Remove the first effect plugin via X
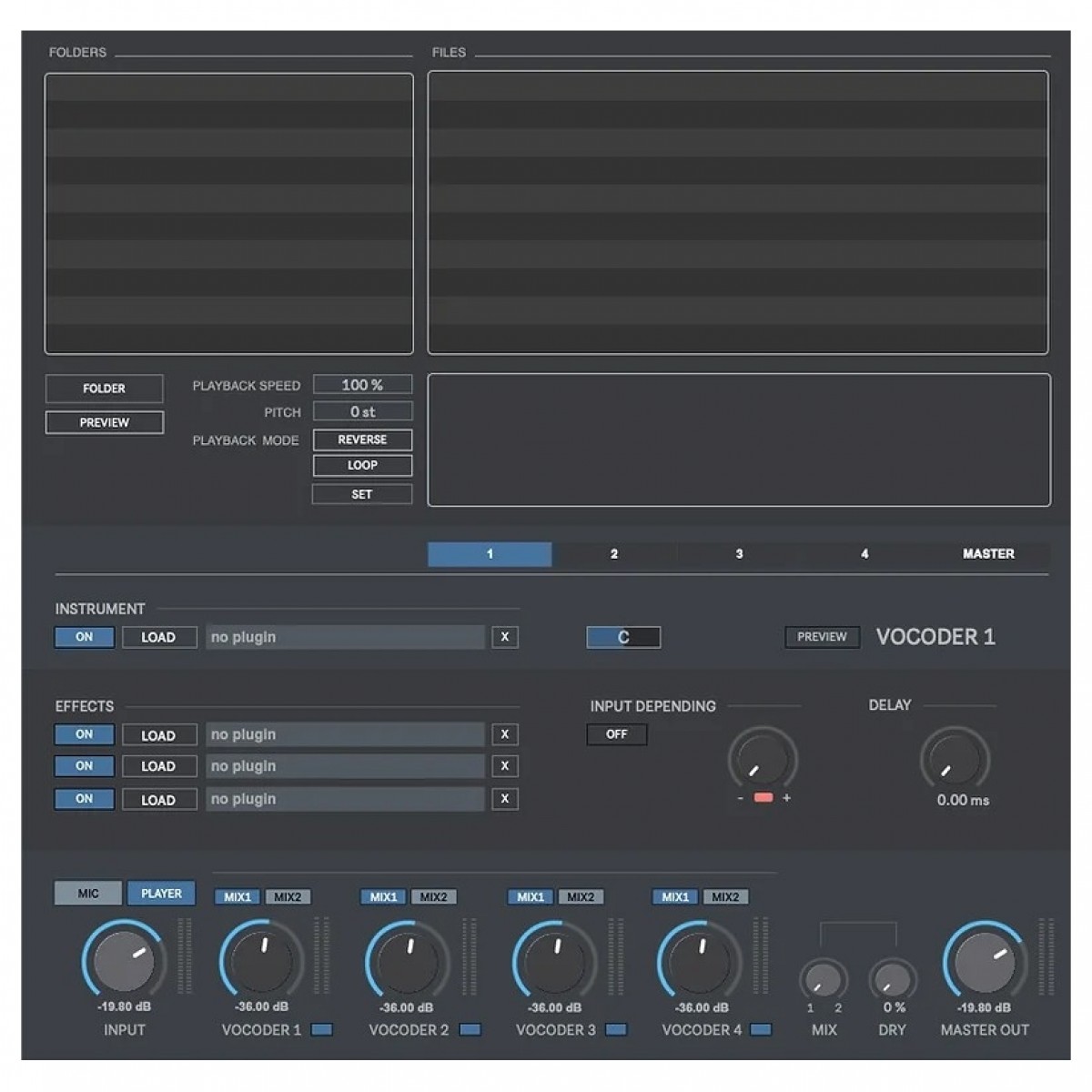The width and height of the screenshot is (1092, 1092). [504, 734]
